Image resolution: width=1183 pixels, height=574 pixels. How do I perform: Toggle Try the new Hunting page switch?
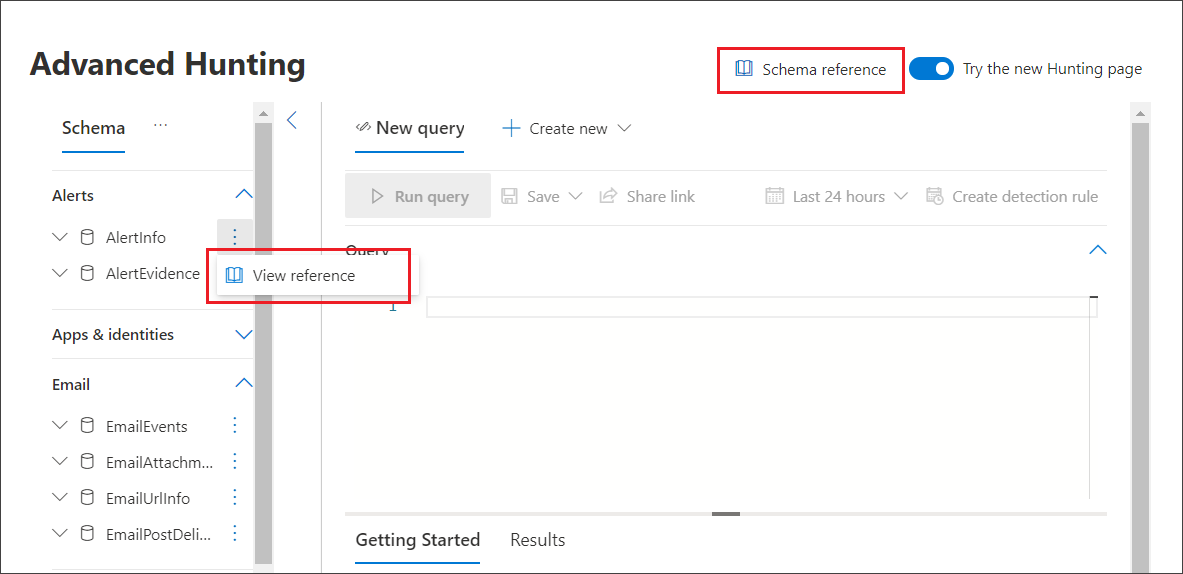pyautogui.click(x=931, y=69)
